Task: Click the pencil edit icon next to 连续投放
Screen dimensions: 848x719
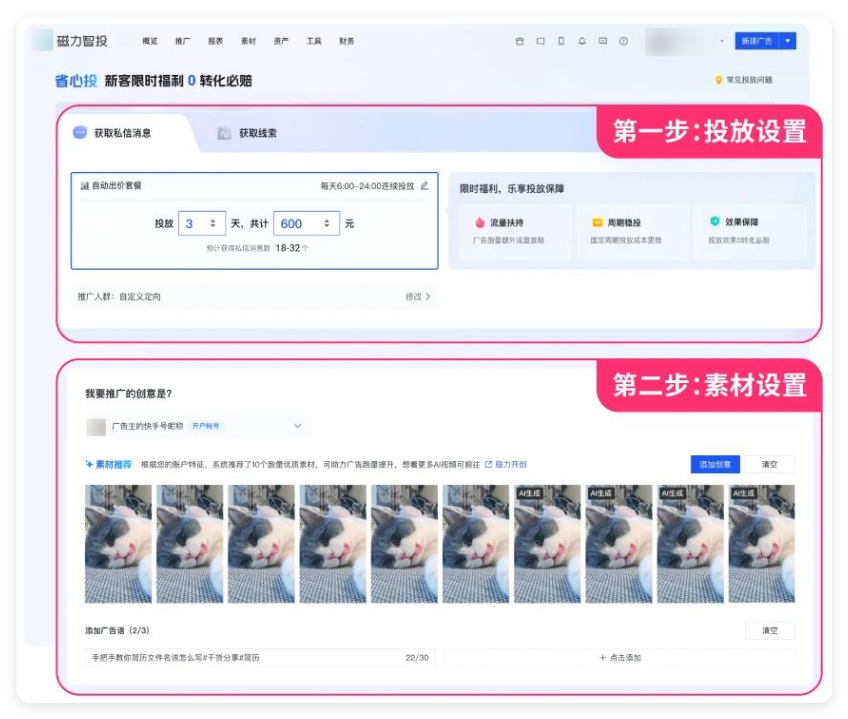Action: [x=424, y=187]
